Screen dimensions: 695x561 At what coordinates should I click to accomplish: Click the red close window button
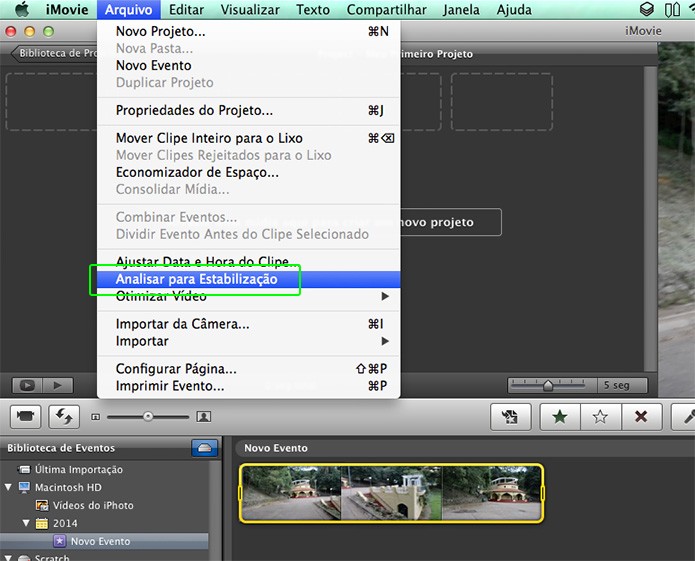click(11, 31)
